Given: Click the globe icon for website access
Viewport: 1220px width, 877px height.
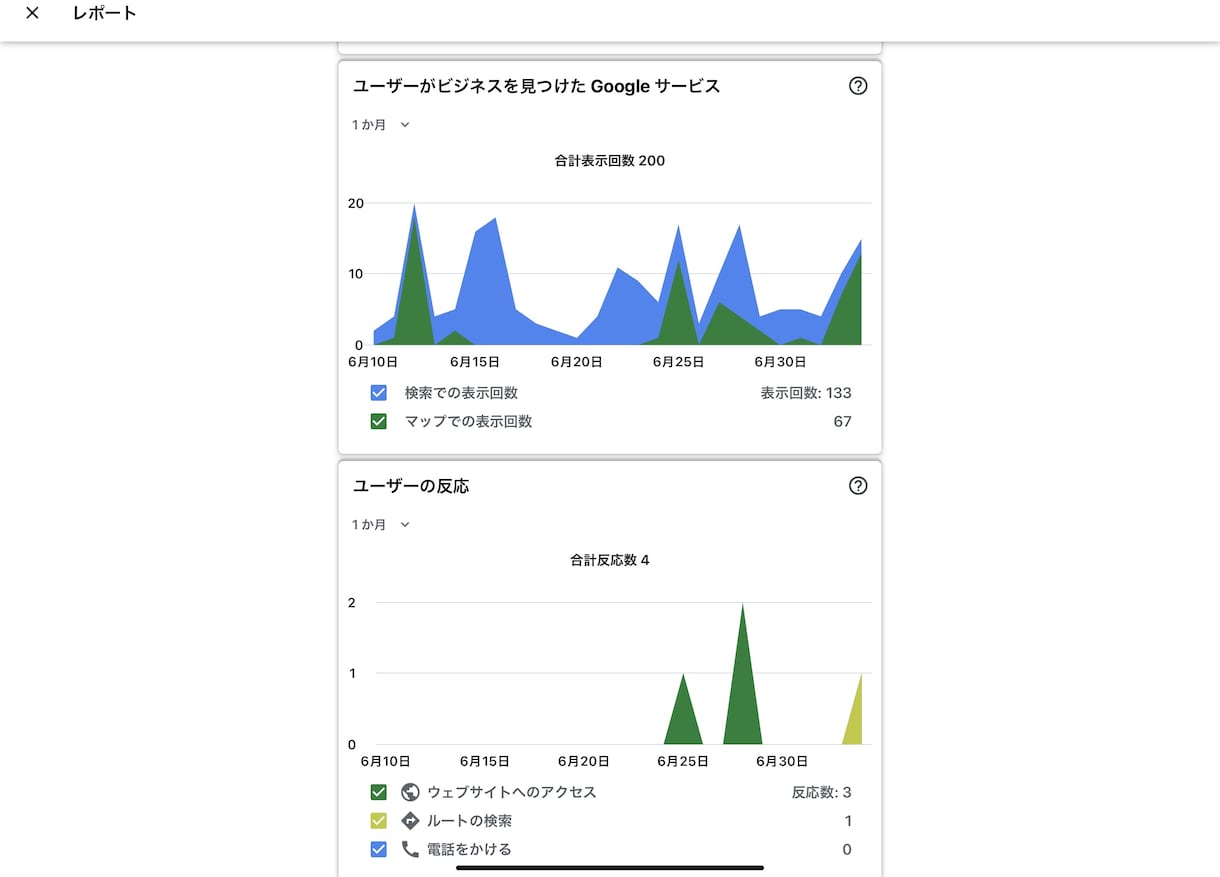Looking at the screenshot, I should coord(410,792).
